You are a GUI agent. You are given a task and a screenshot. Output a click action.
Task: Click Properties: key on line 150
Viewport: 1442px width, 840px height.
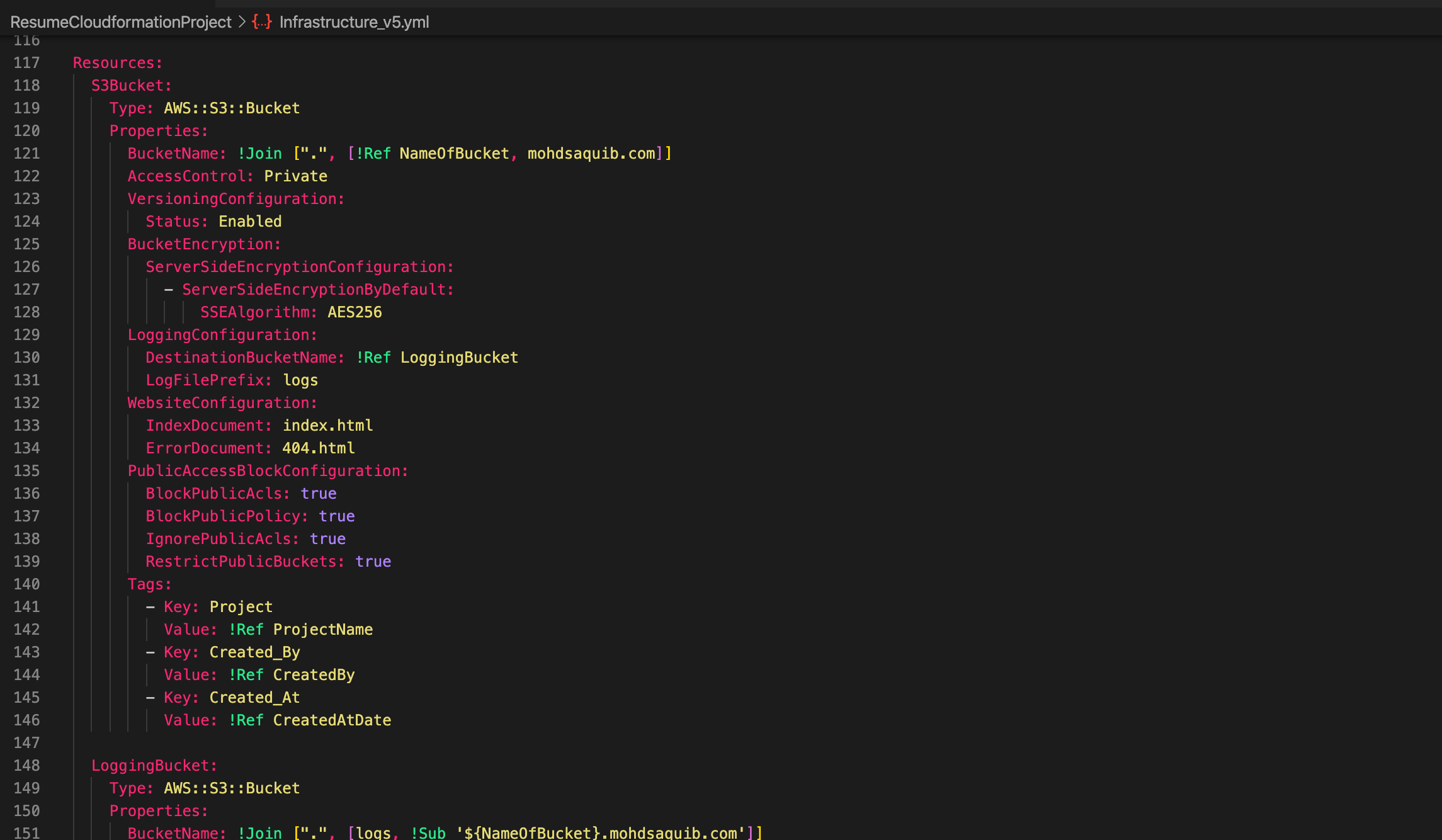pos(159,811)
